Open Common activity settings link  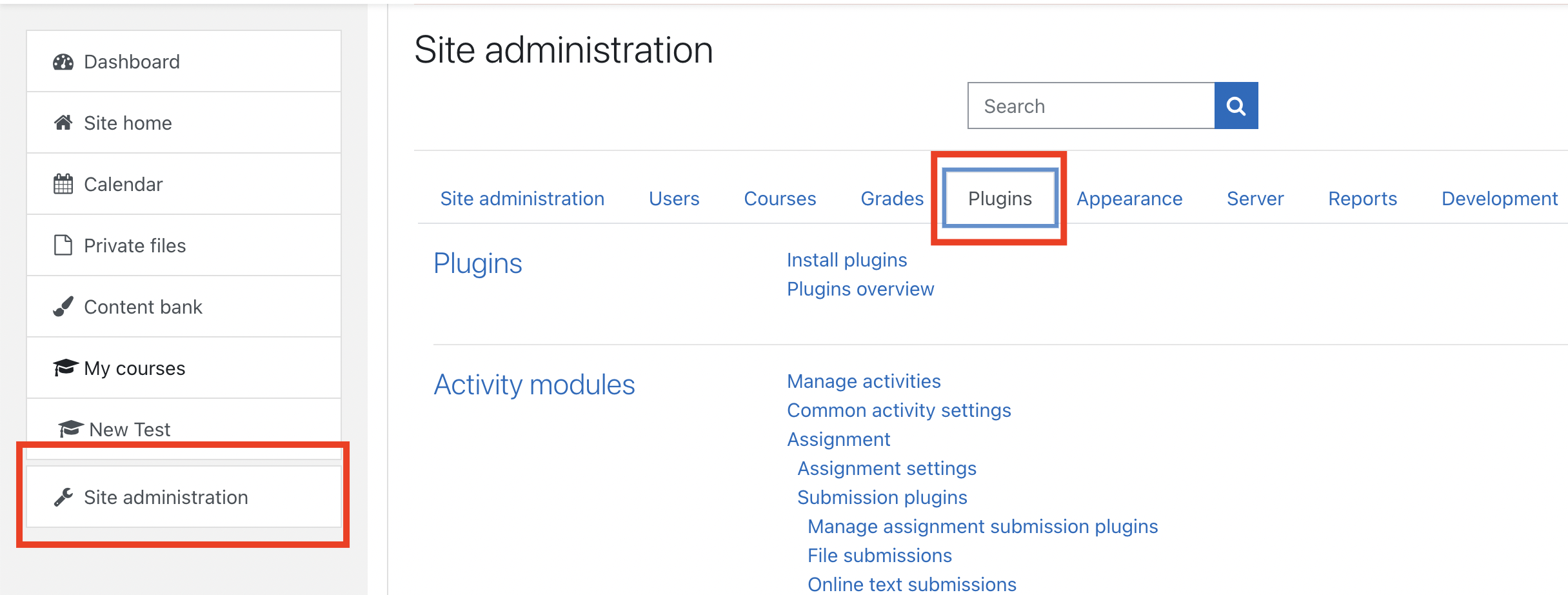coord(899,410)
